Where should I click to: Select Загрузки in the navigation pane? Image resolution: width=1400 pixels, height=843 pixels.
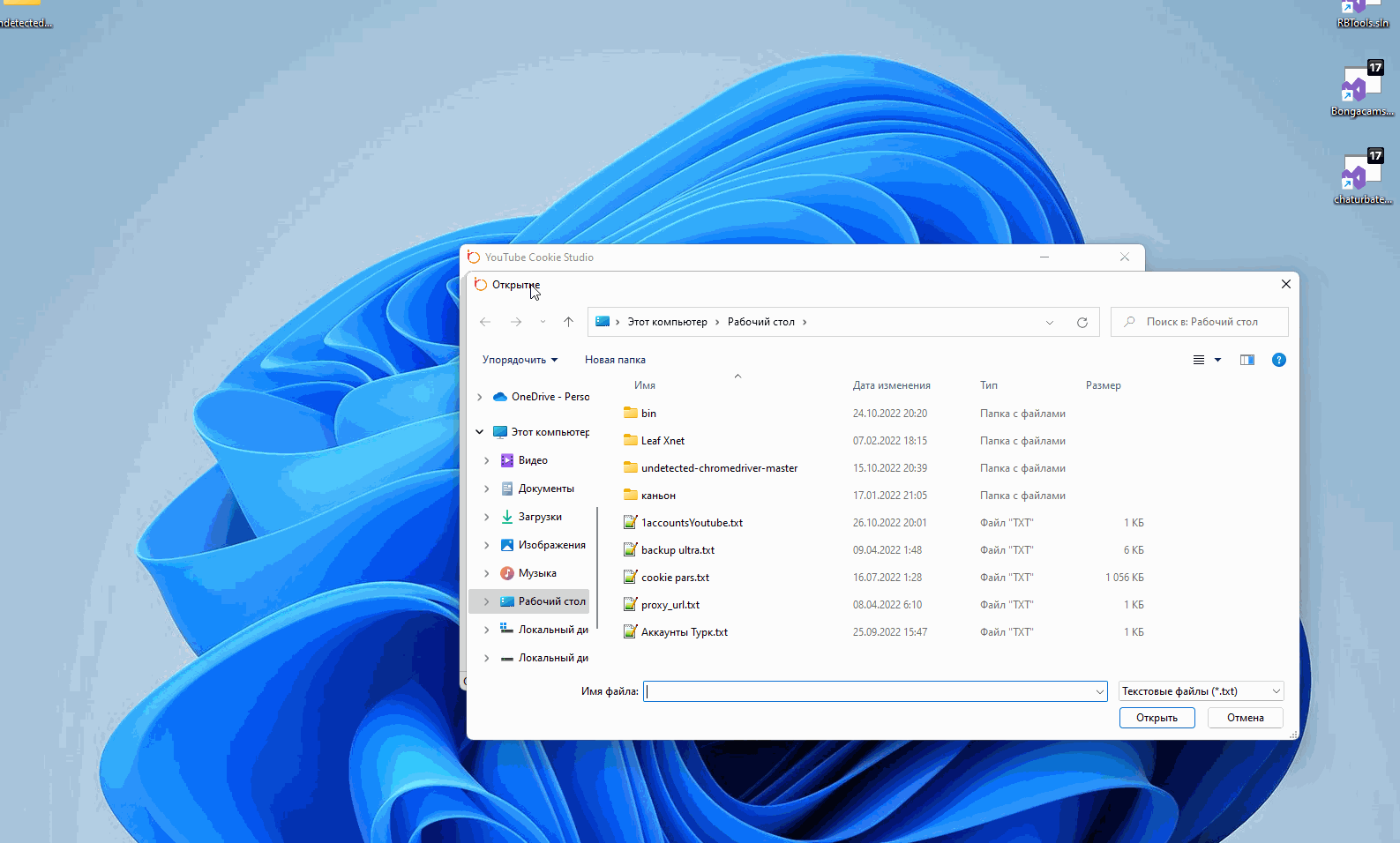click(539, 517)
